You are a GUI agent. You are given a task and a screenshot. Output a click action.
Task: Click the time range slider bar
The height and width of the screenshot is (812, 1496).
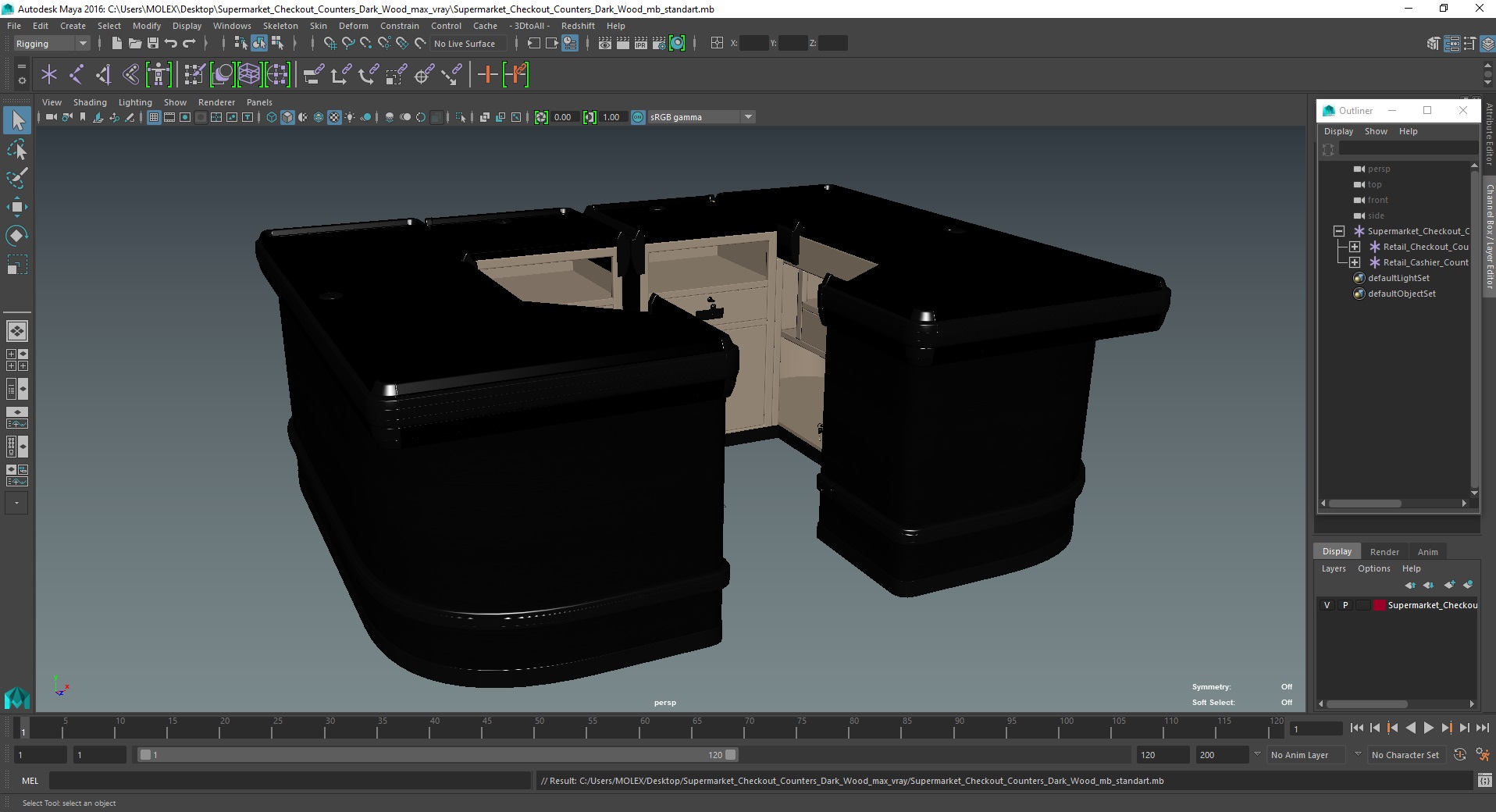(x=437, y=755)
